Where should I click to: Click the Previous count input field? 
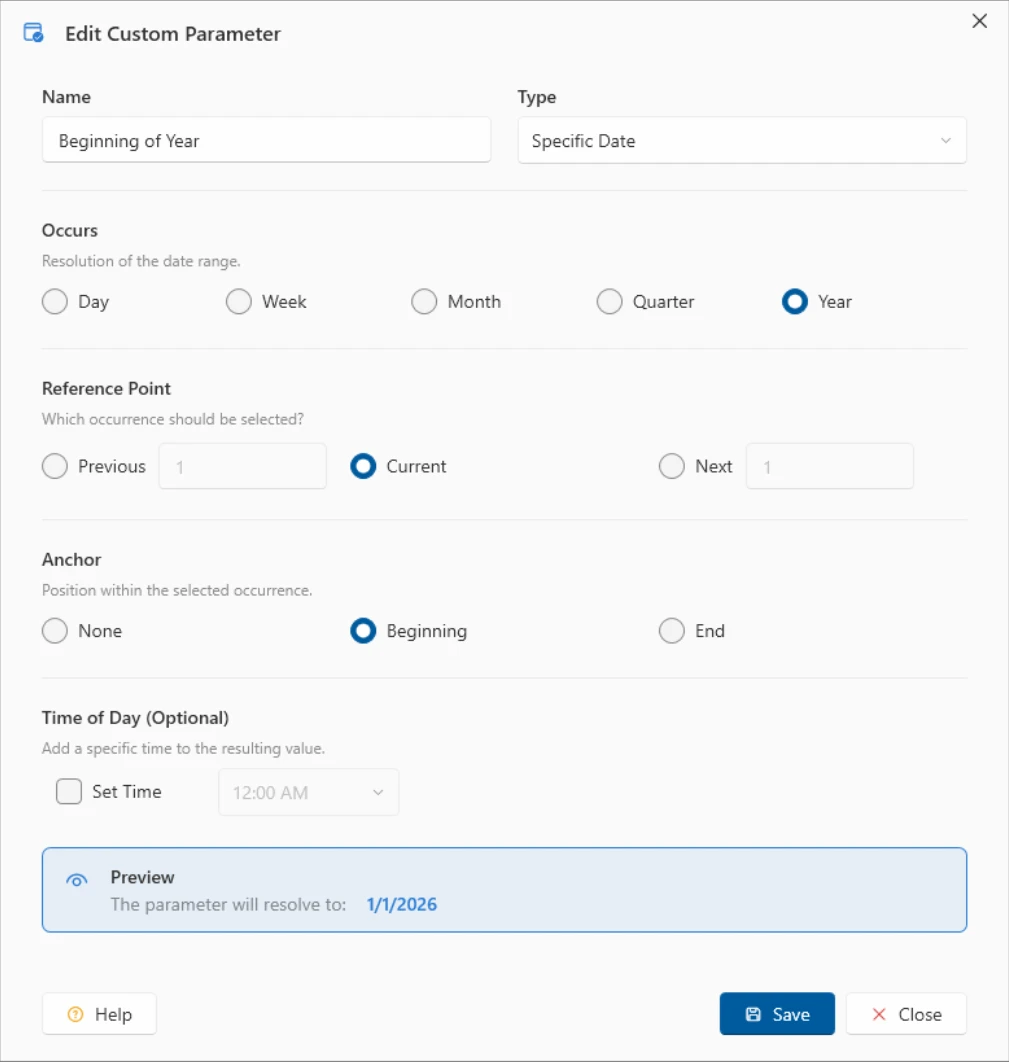point(242,466)
